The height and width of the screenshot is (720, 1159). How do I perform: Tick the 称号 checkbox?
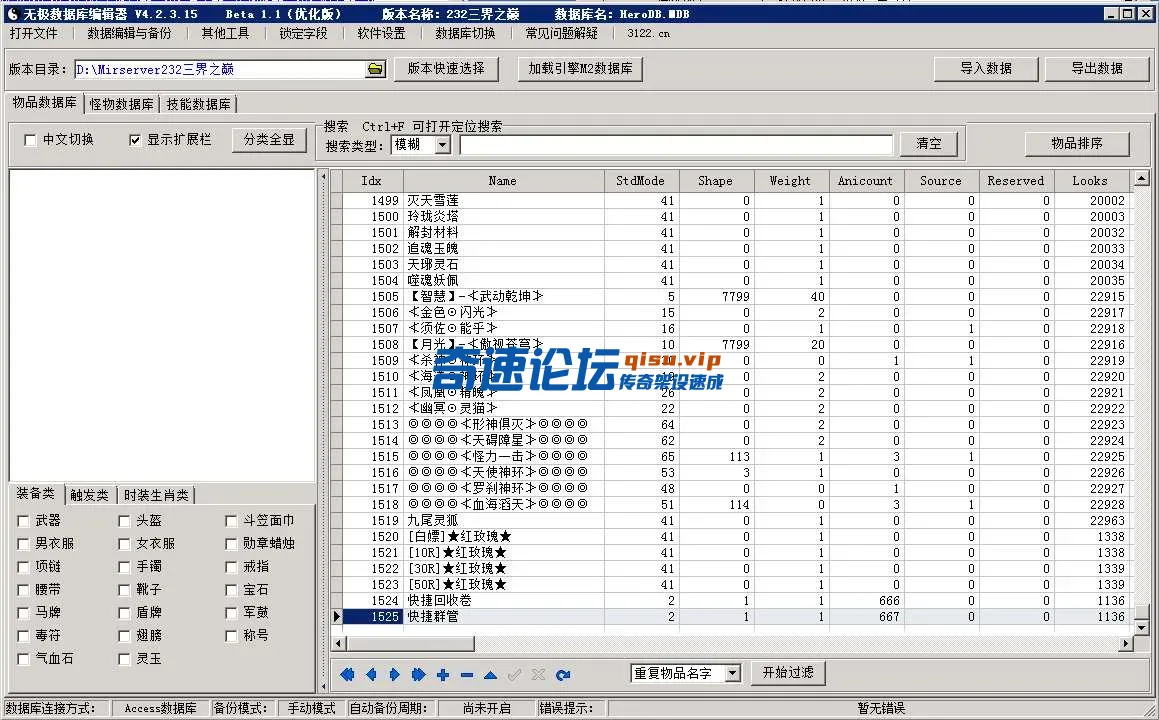click(231, 636)
